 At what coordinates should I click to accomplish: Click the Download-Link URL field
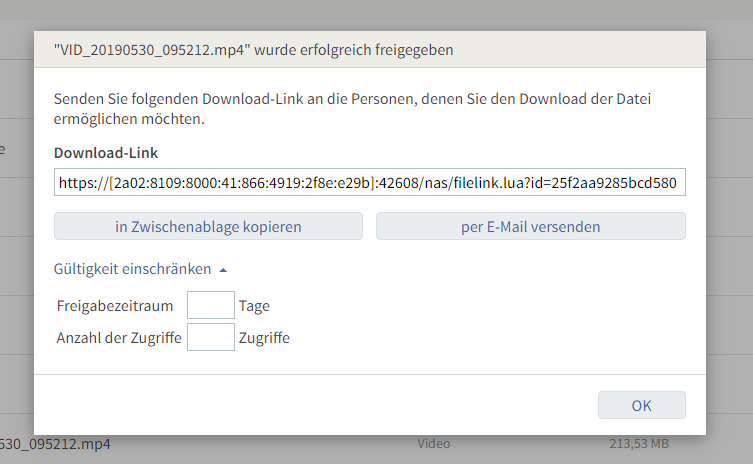tap(370, 183)
